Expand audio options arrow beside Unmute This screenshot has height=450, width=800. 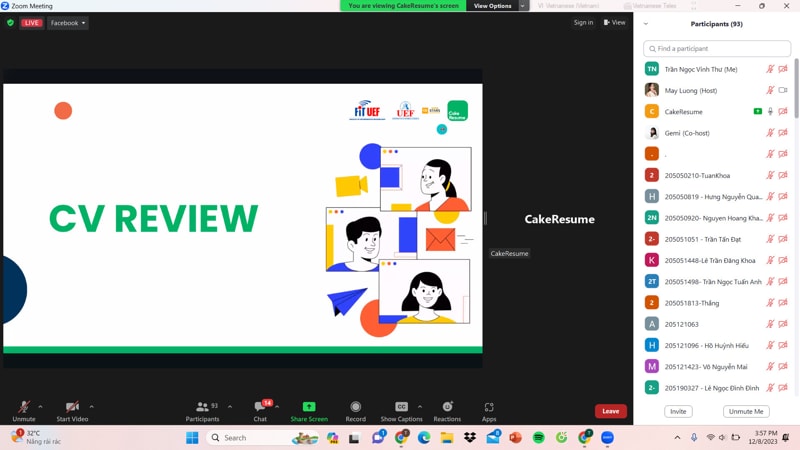[40, 406]
